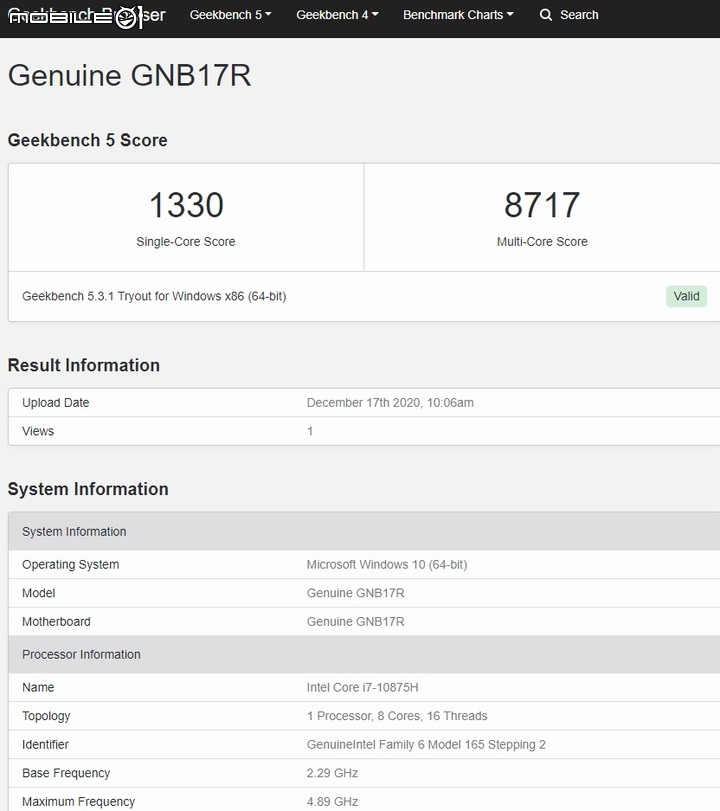Viewport: 720px width, 811px height.
Task: Select the Motherboard value Genuine GNB17R
Action: [355, 622]
